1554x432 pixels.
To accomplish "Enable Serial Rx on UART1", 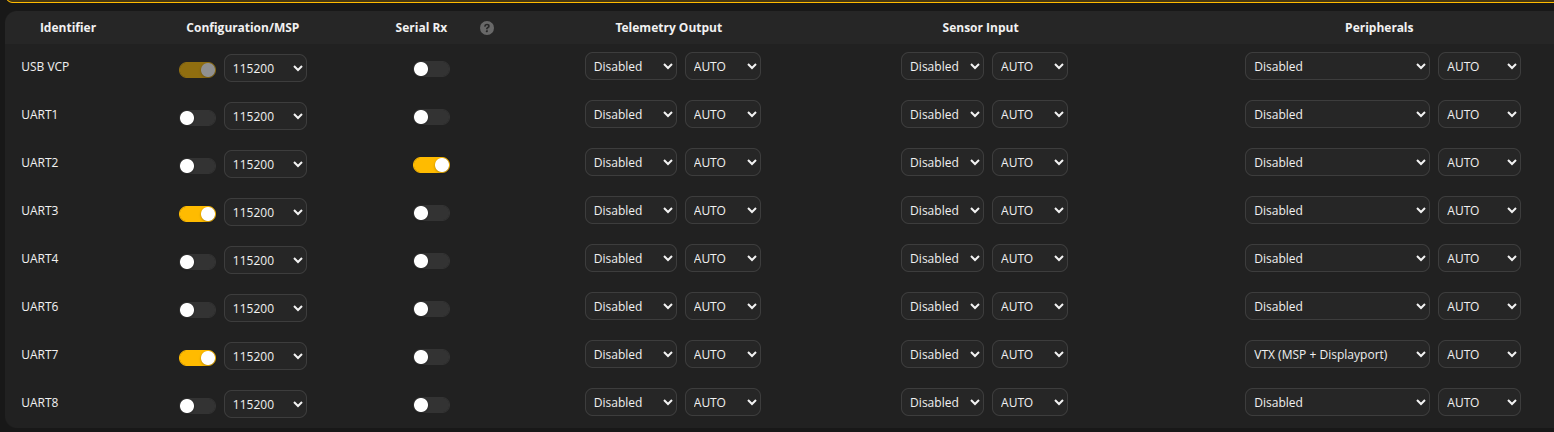I will click(x=431, y=118).
